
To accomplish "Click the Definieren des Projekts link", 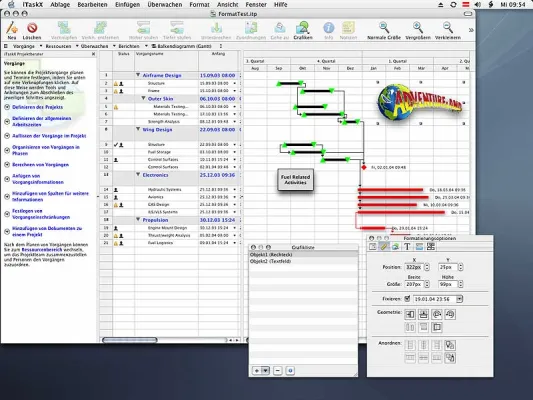I will [x=37, y=107].
